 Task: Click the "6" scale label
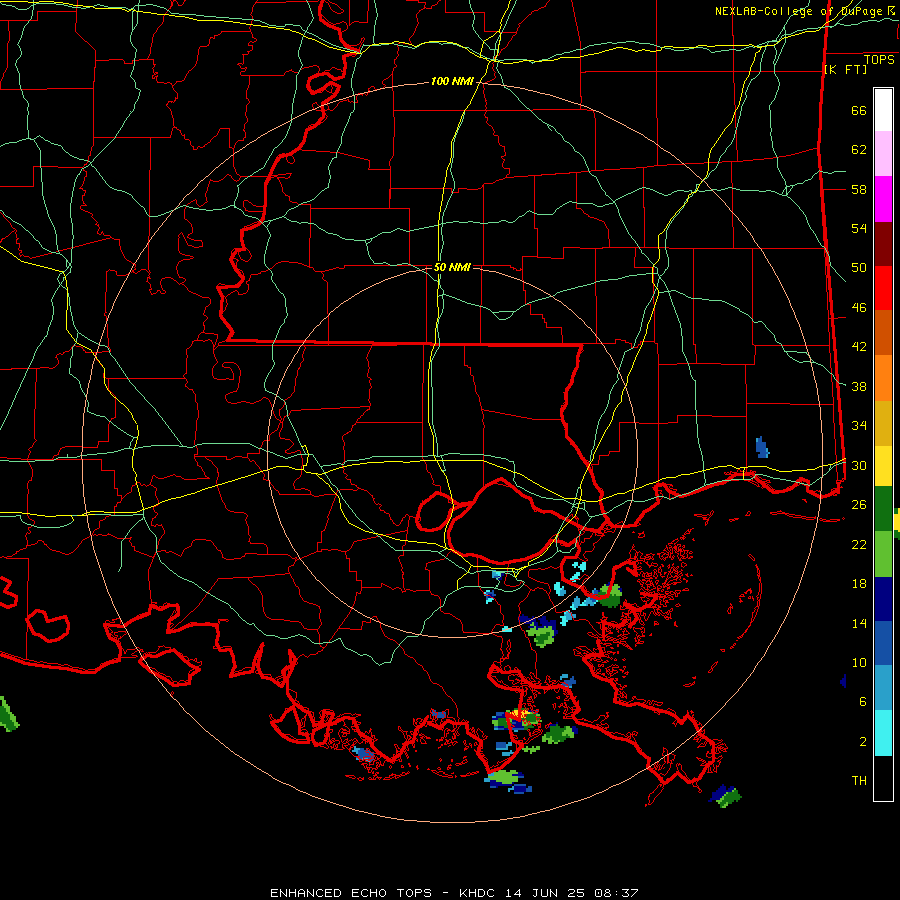coord(863,701)
